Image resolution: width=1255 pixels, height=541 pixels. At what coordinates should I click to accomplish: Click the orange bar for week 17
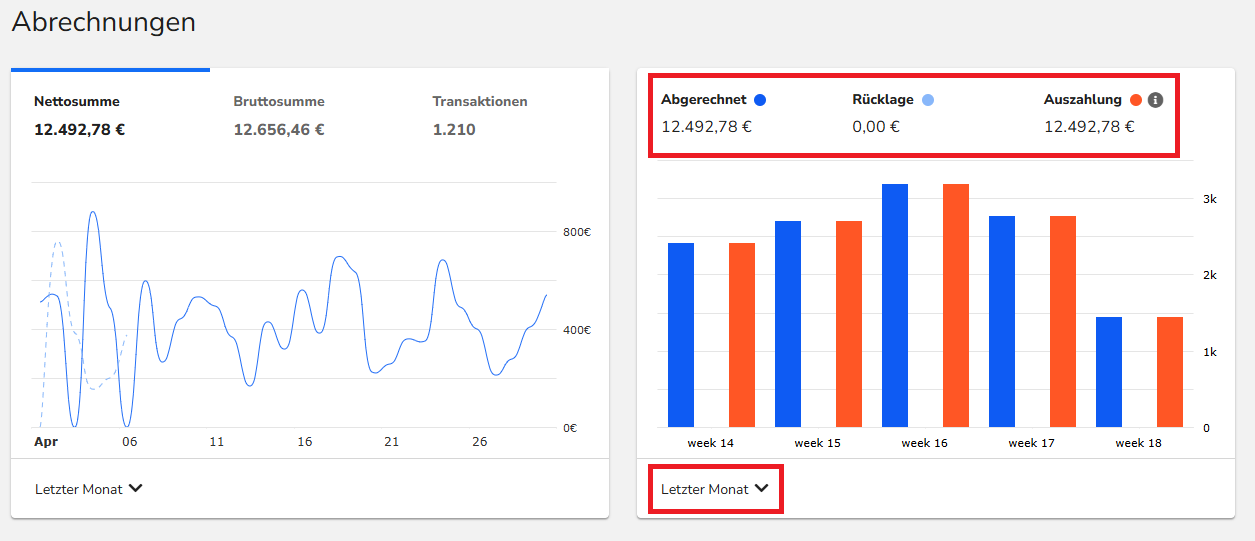[x=1063, y=321]
